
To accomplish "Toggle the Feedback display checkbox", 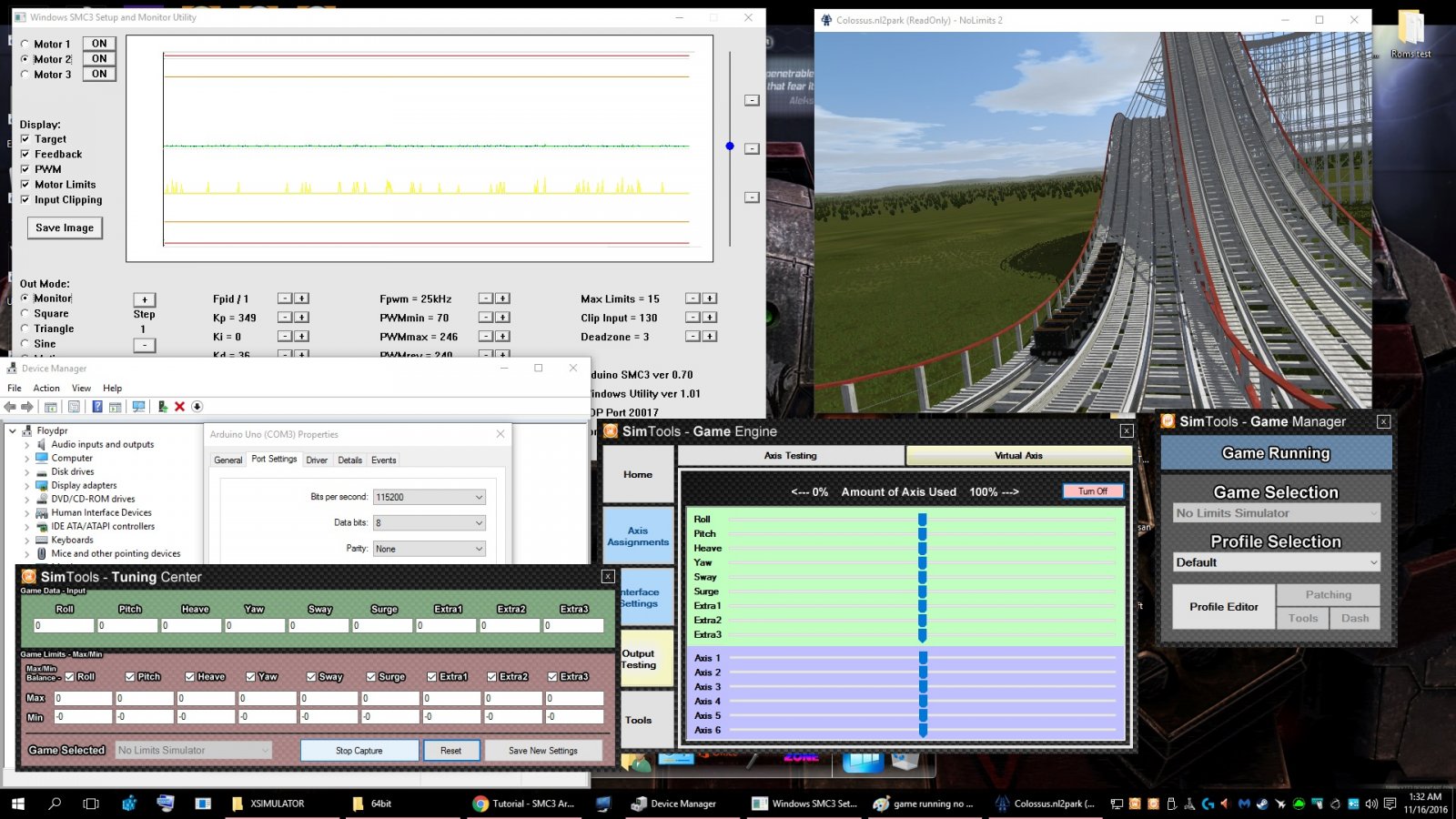I will coord(25,154).
